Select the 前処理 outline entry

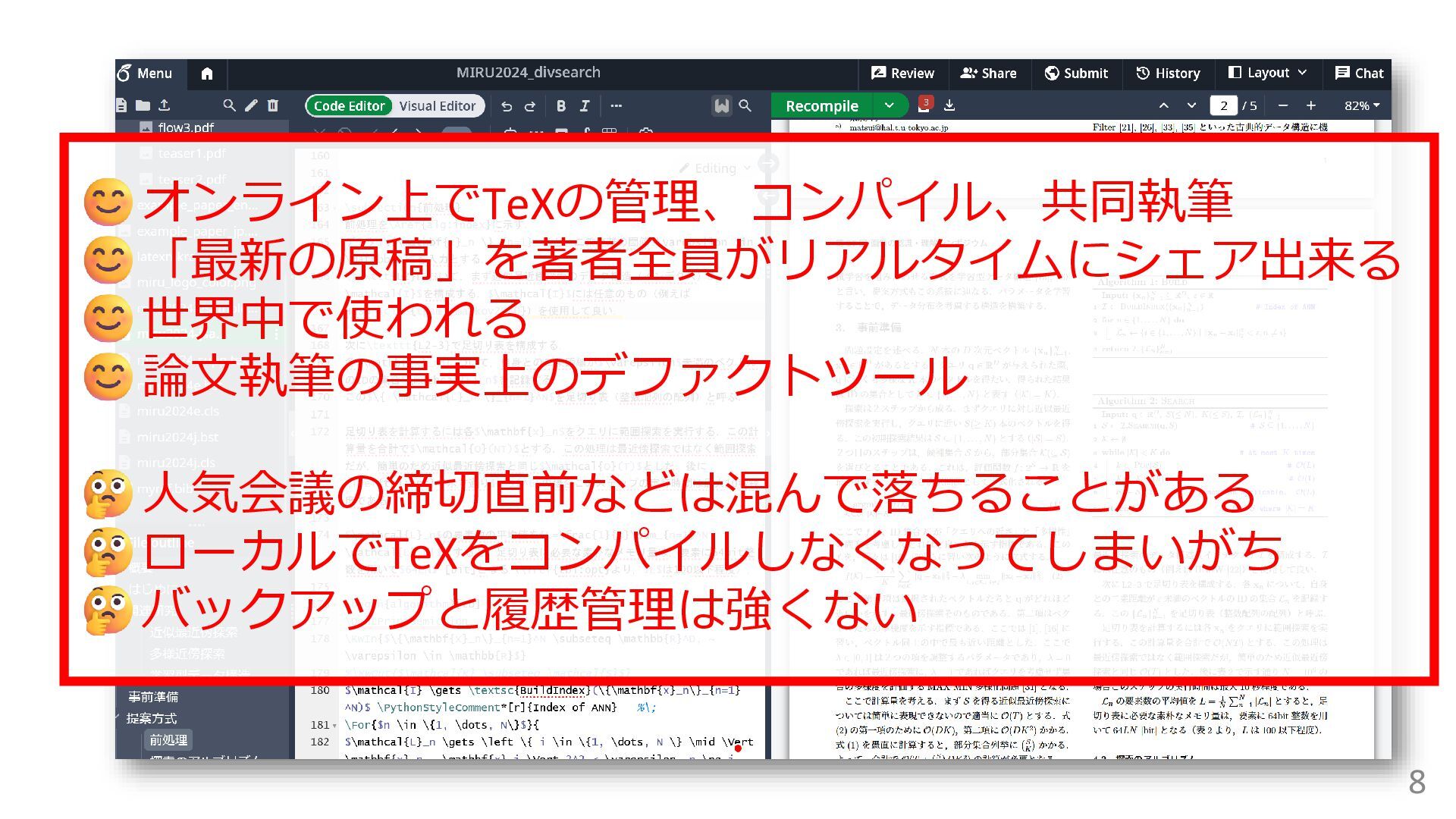[x=168, y=739]
